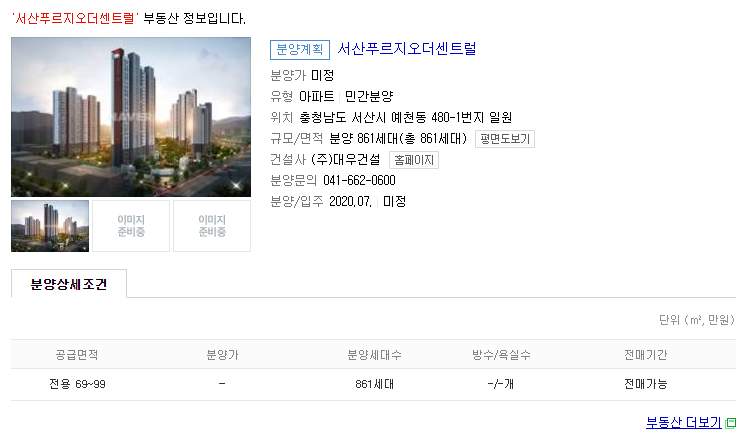
Task: Select the 분양상세조건 tab
Action: 69,284
